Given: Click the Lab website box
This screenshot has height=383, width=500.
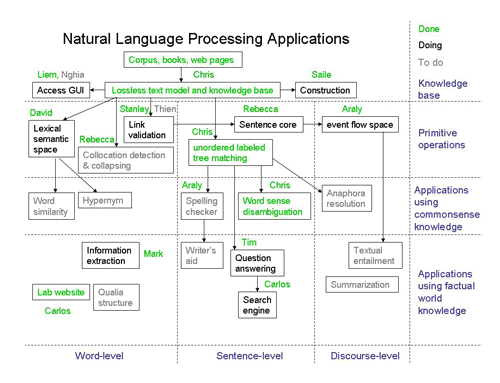Looking at the screenshot, I should click(x=61, y=292).
